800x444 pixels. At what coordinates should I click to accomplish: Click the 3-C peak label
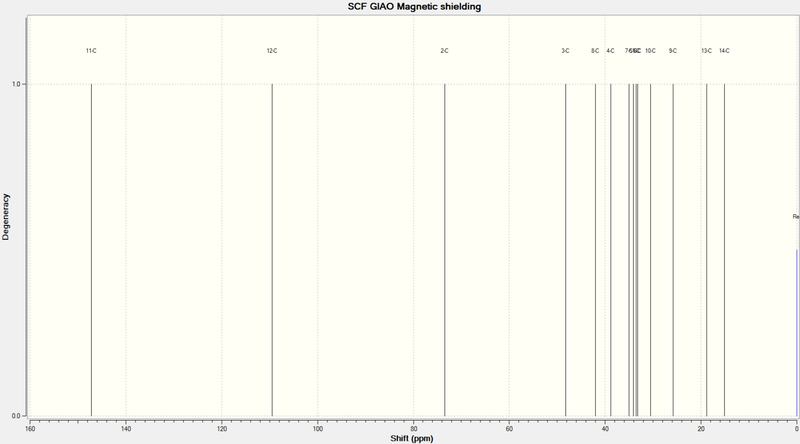click(565, 51)
